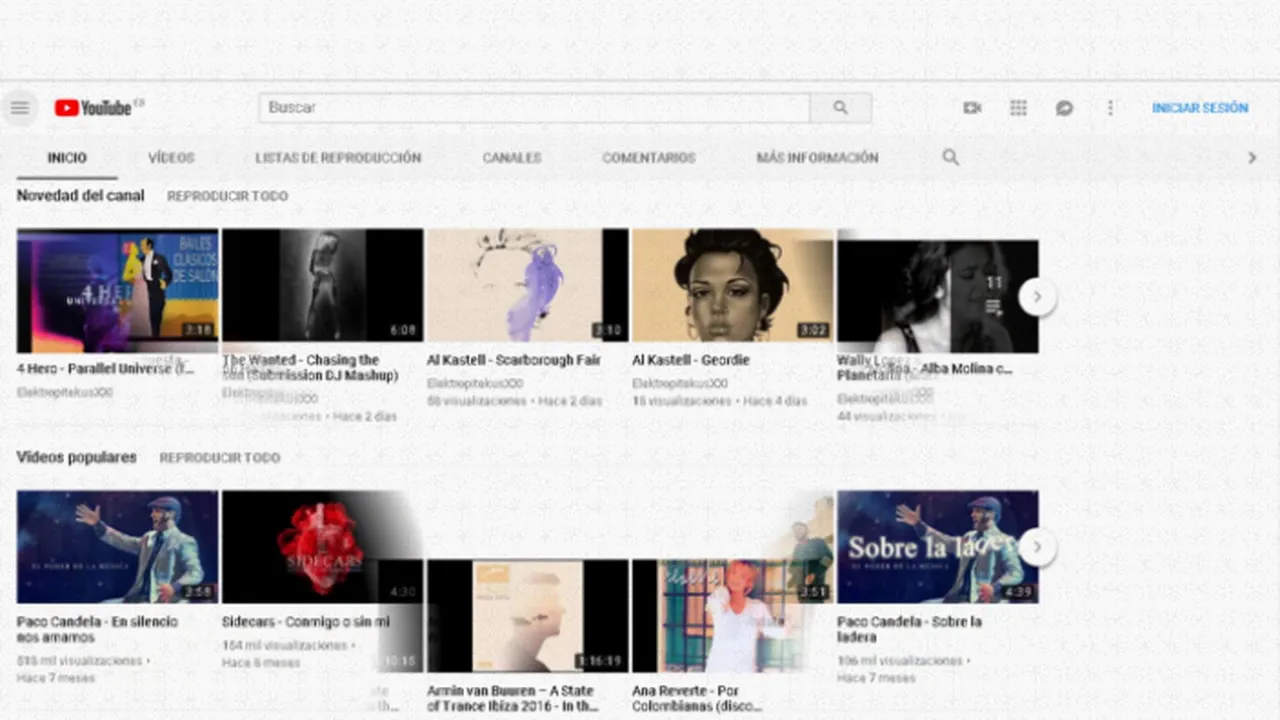Open Wally Lopez Planetaria playlist thumbnail
Viewport: 1280px width, 720px height.
tap(937, 296)
